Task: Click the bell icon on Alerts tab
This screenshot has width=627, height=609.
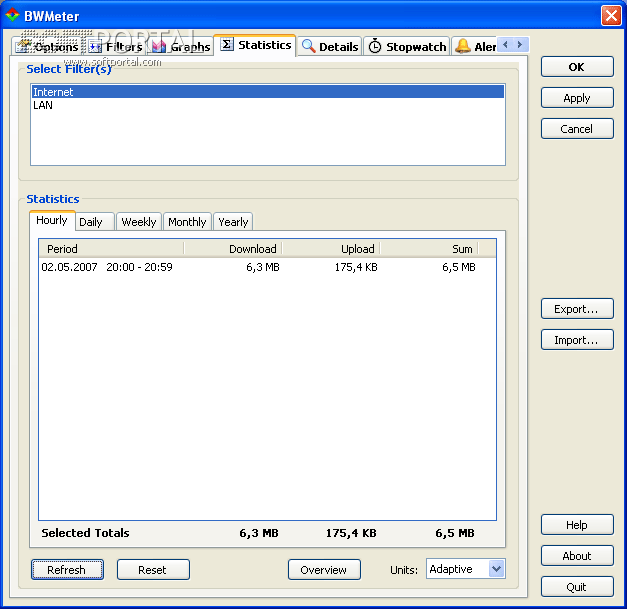Action: [x=463, y=46]
